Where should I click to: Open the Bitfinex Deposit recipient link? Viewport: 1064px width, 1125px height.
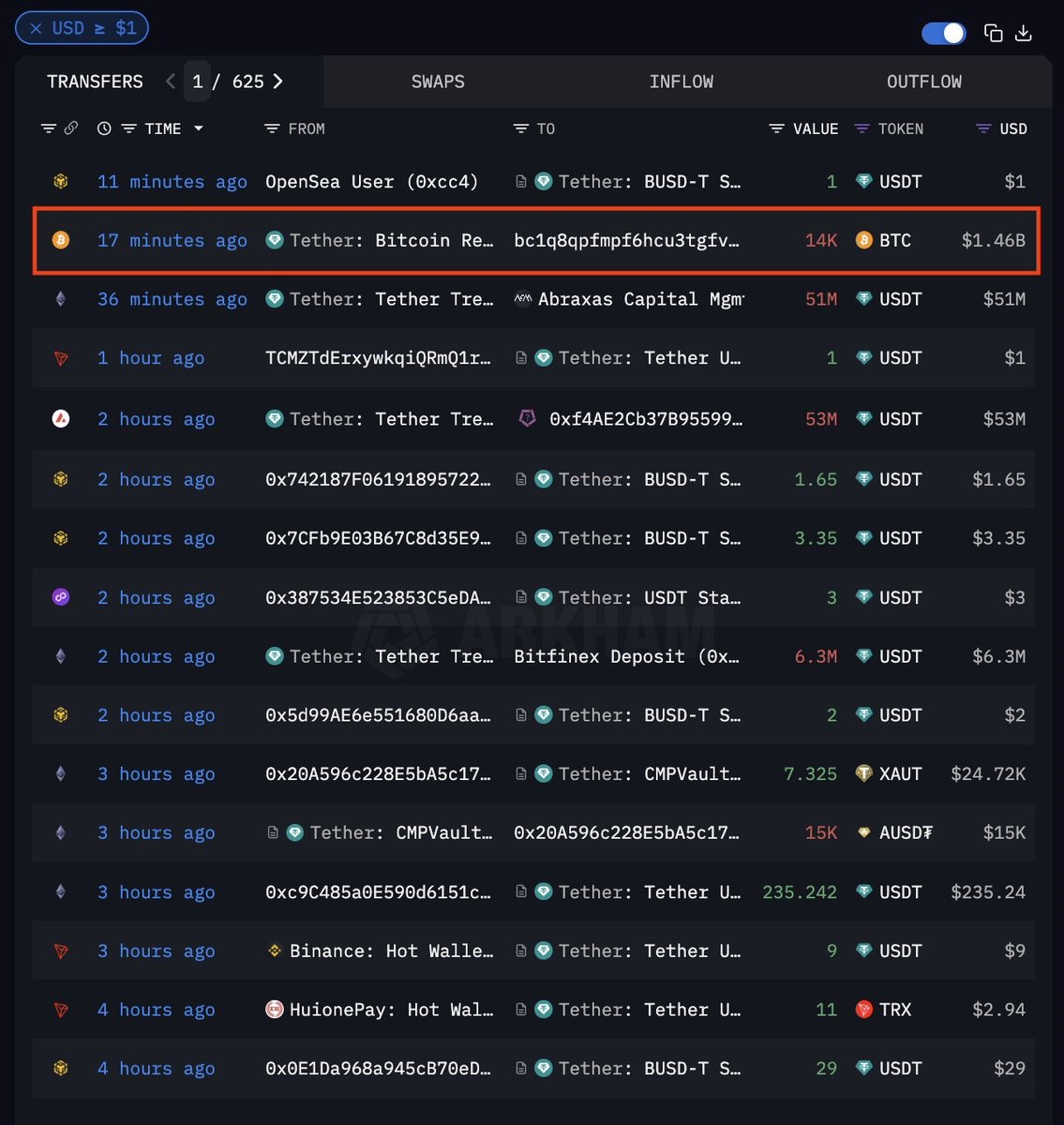[626, 656]
